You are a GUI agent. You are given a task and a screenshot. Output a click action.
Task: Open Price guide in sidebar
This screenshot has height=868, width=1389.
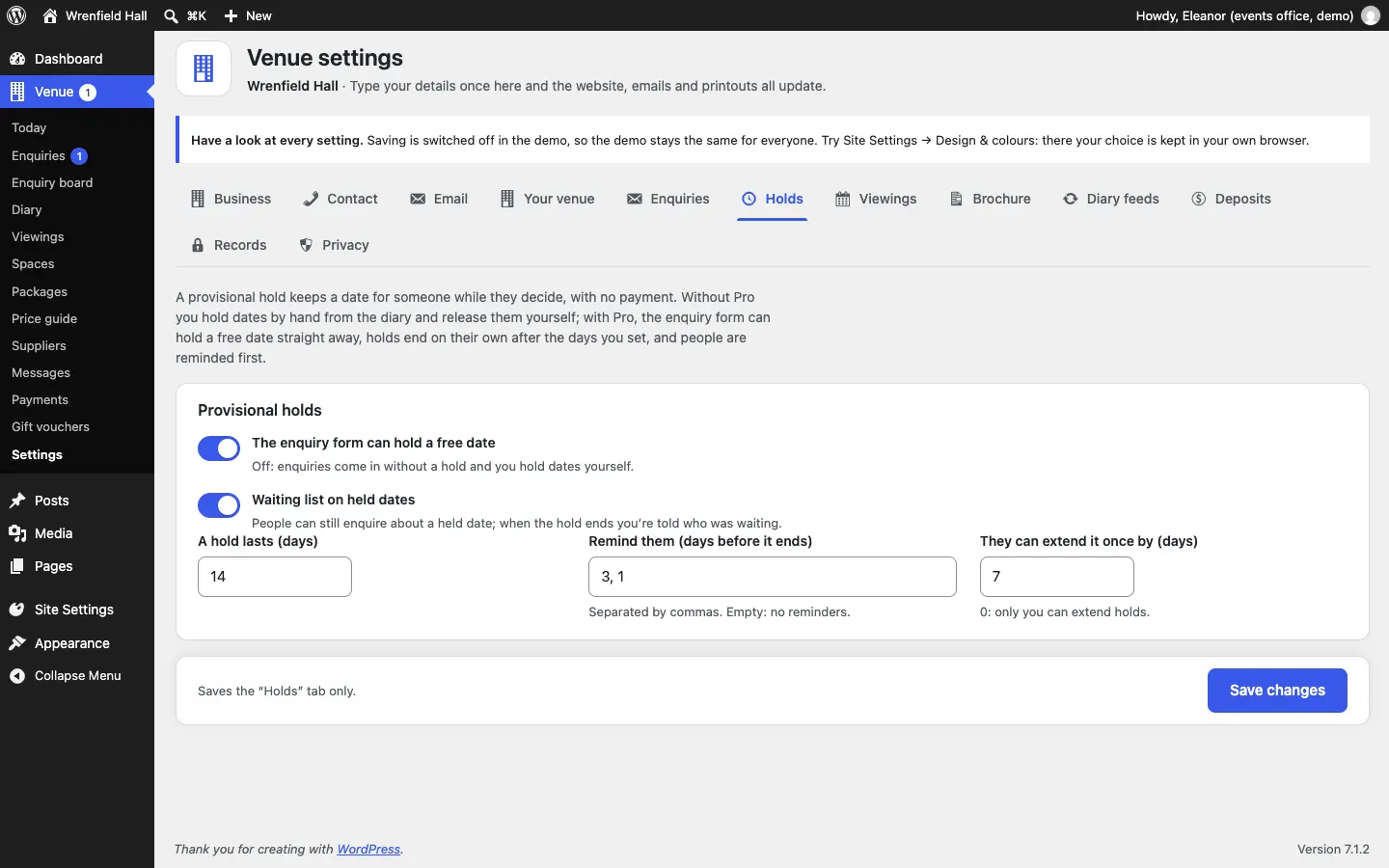click(x=44, y=319)
